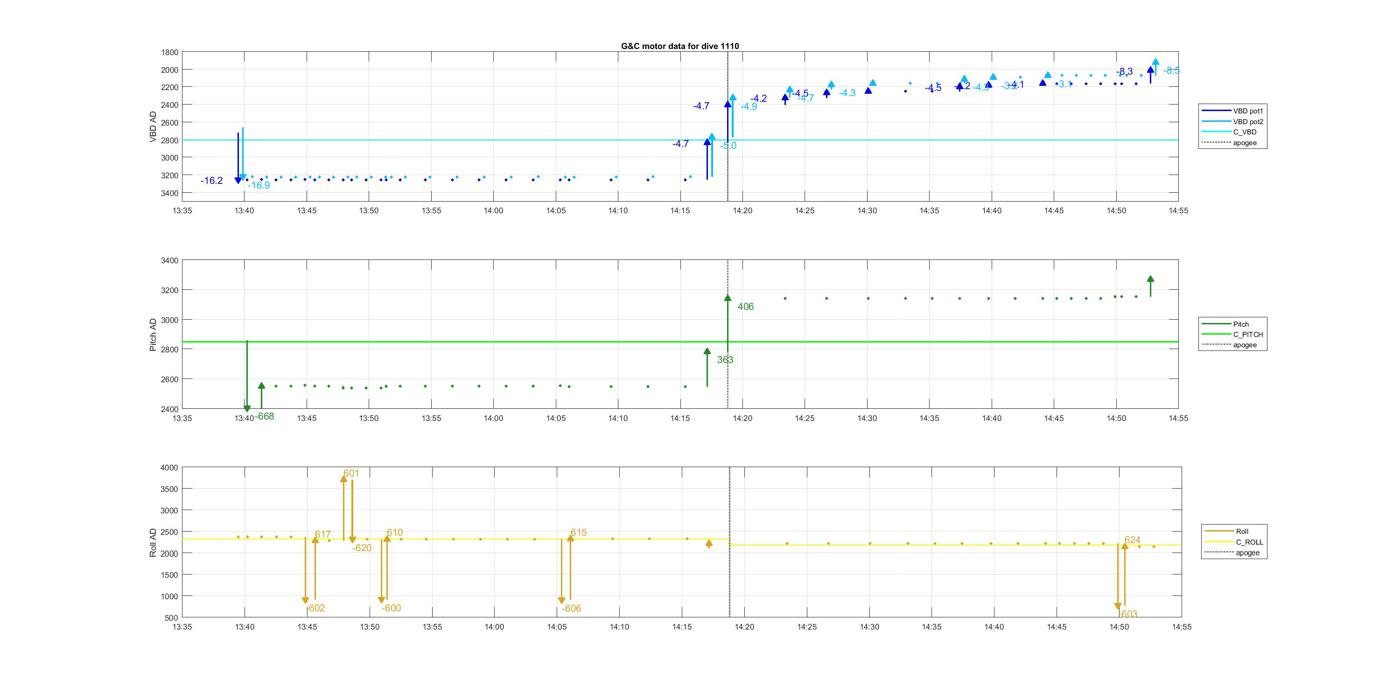Click the '624' roll data label
The width and height of the screenshot is (1400, 693).
coord(1133,540)
